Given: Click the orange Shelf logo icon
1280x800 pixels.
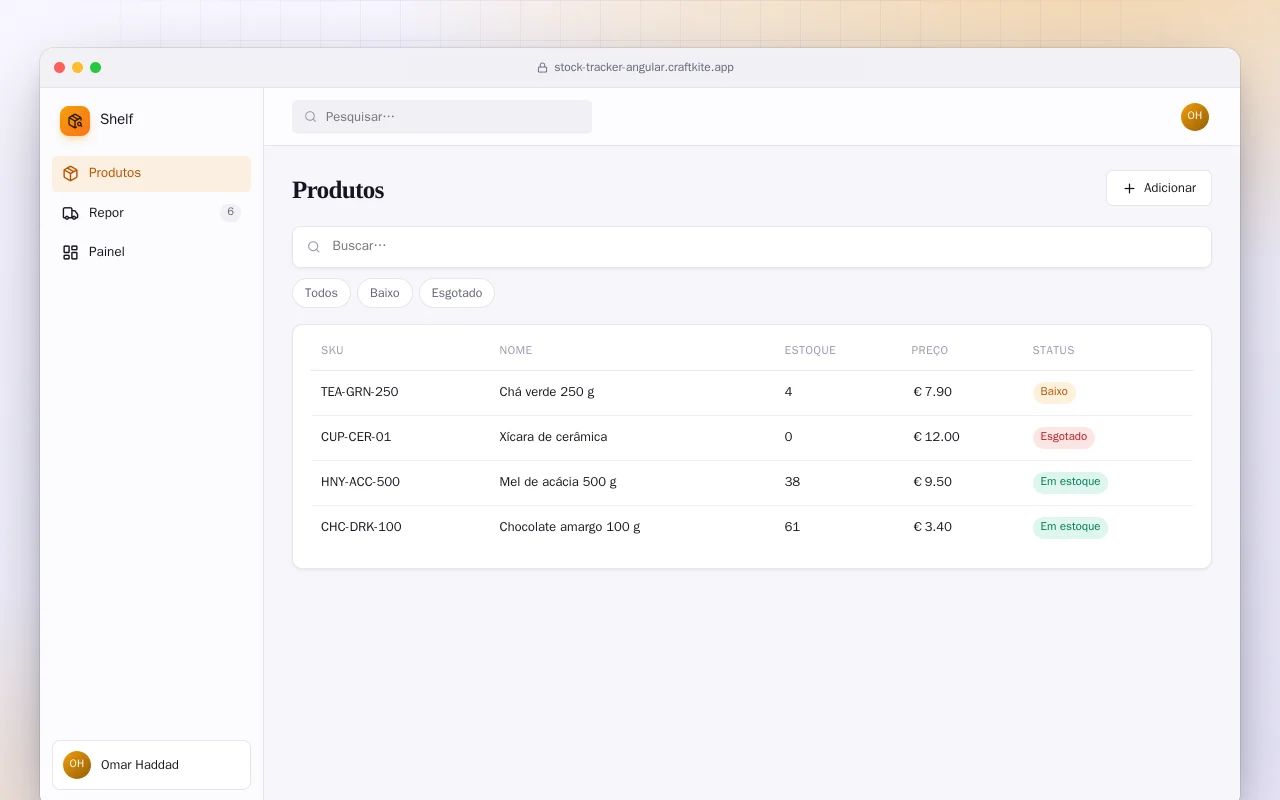Looking at the screenshot, I should click(75, 121).
